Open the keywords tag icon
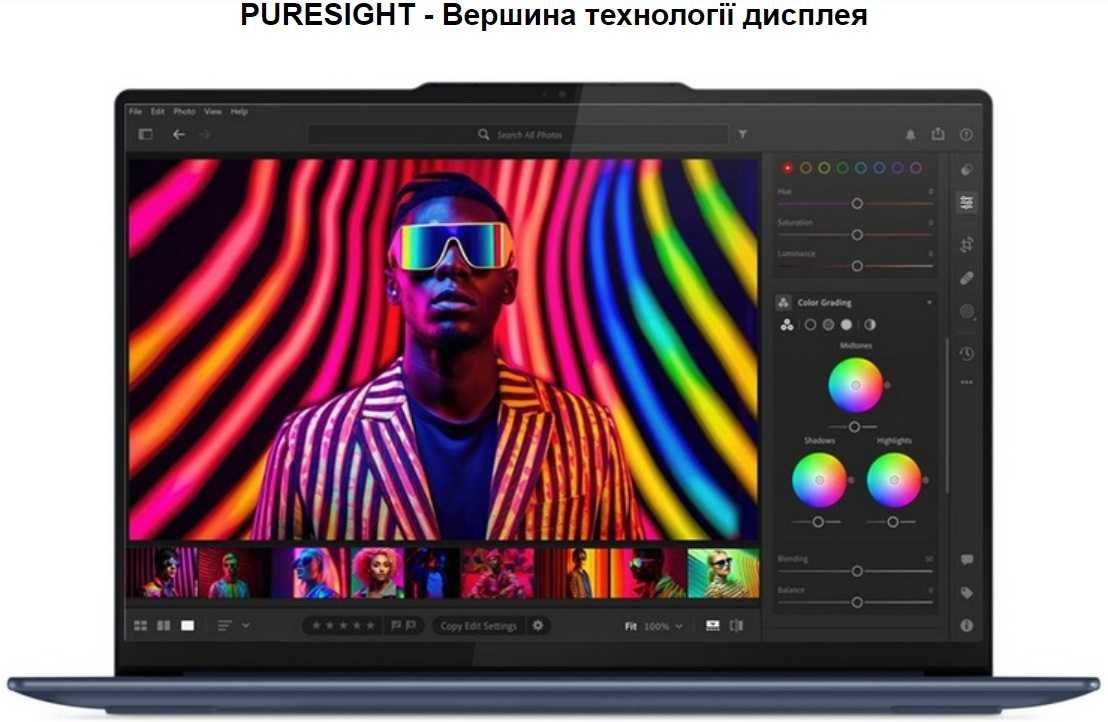Screen dimensions: 1108x722 click(967, 593)
